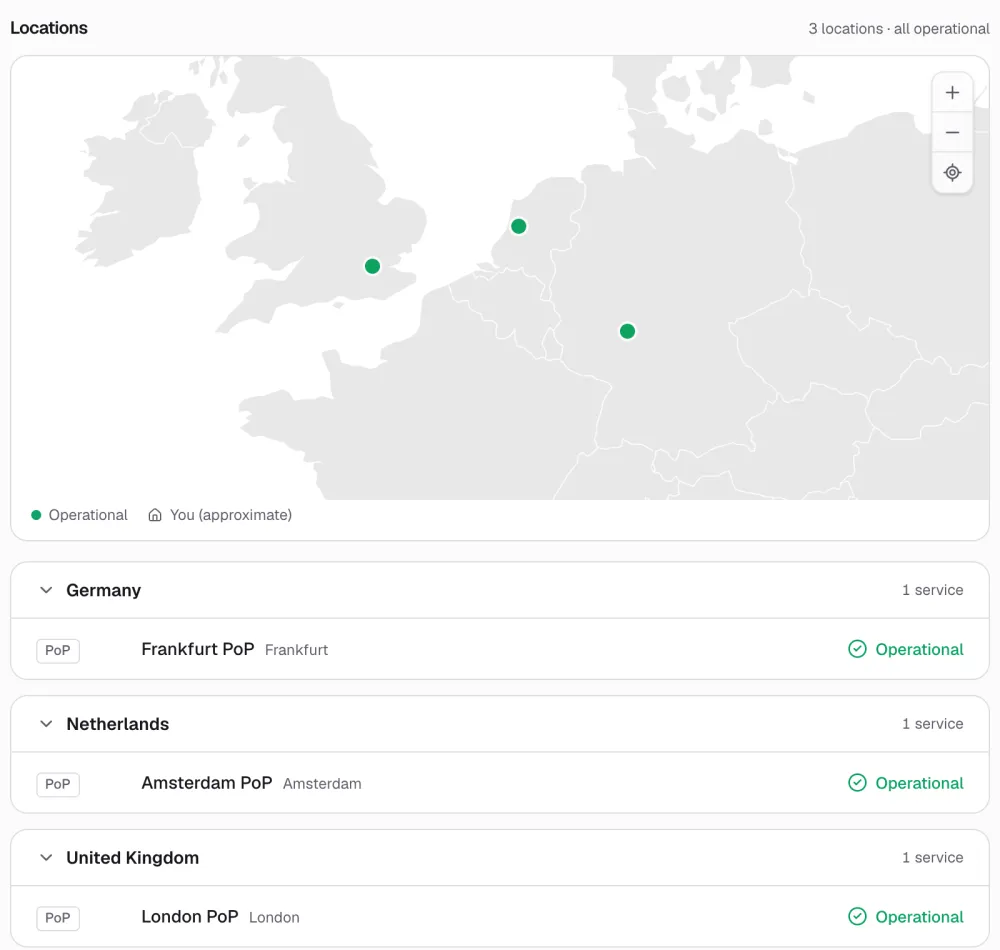Click the PoP badge for London
This screenshot has height=950, width=1000.
coord(57,918)
